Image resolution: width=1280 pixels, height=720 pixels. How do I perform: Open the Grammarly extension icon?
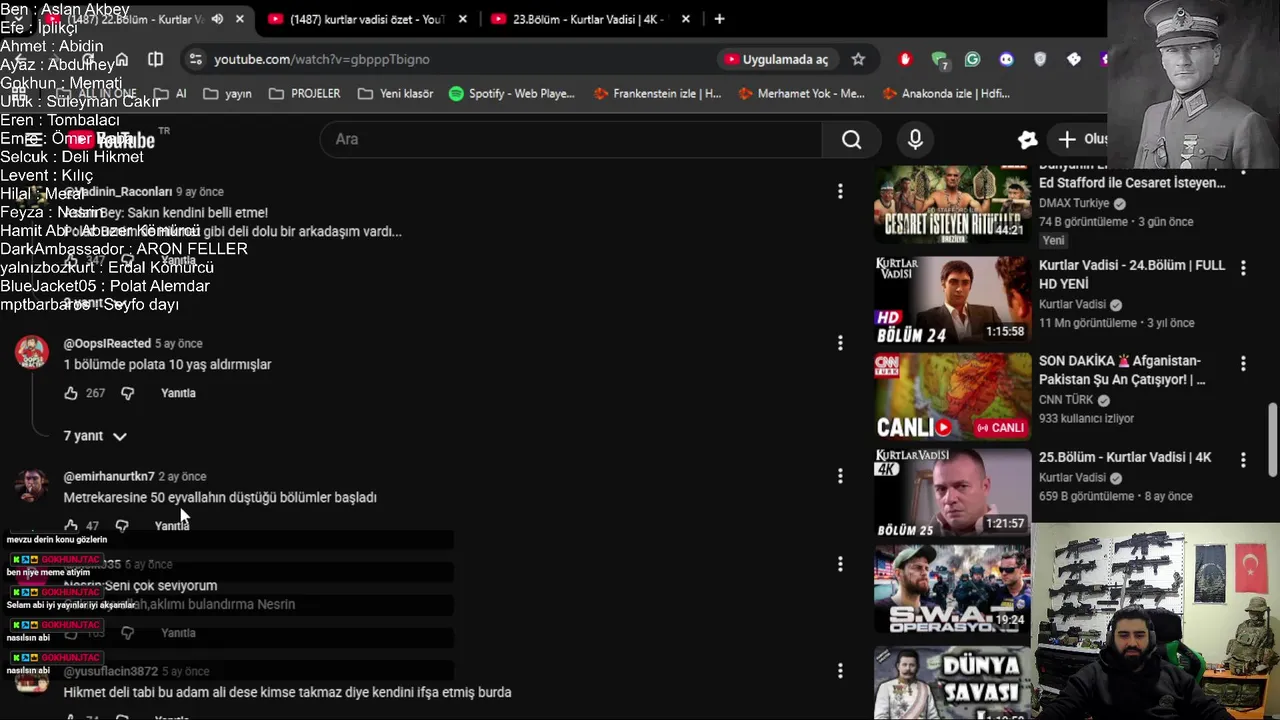click(x=972, y=59)
